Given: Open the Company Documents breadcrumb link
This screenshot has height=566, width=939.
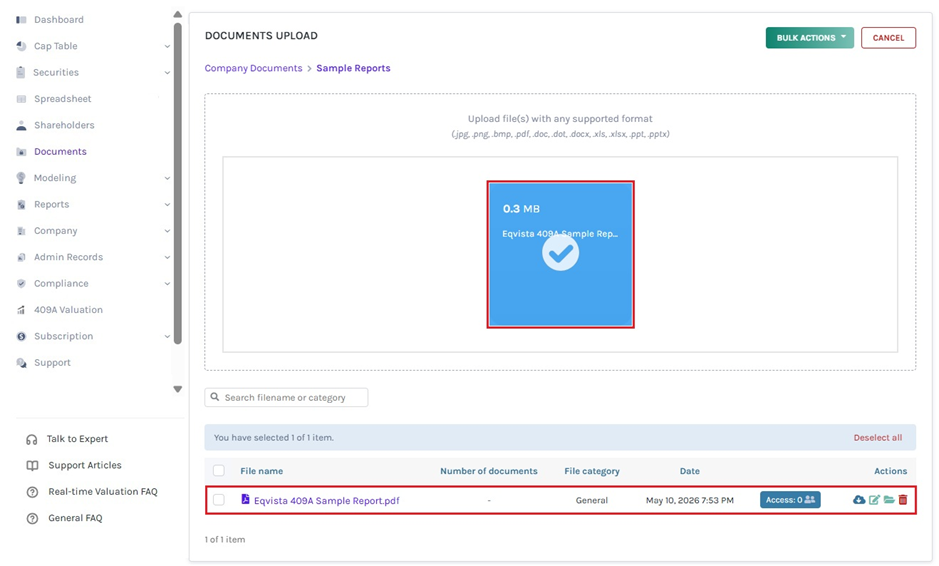Looking at the screenshot, I should tap(253, 68).
